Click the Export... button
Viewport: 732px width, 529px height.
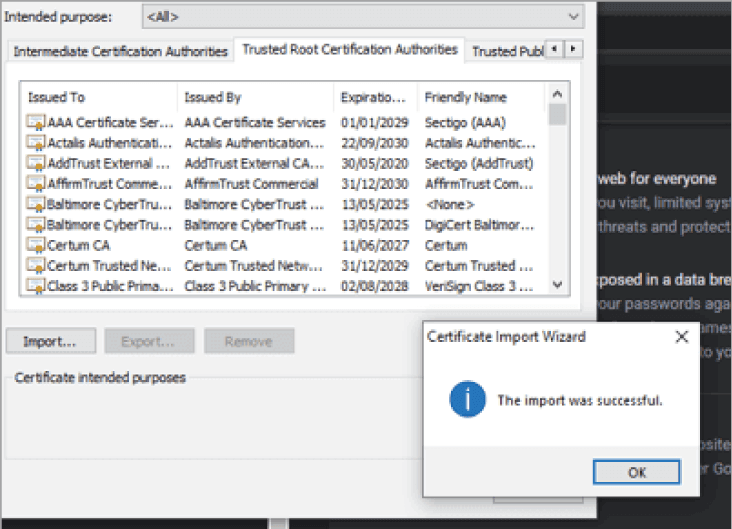(x=149, y=341)
